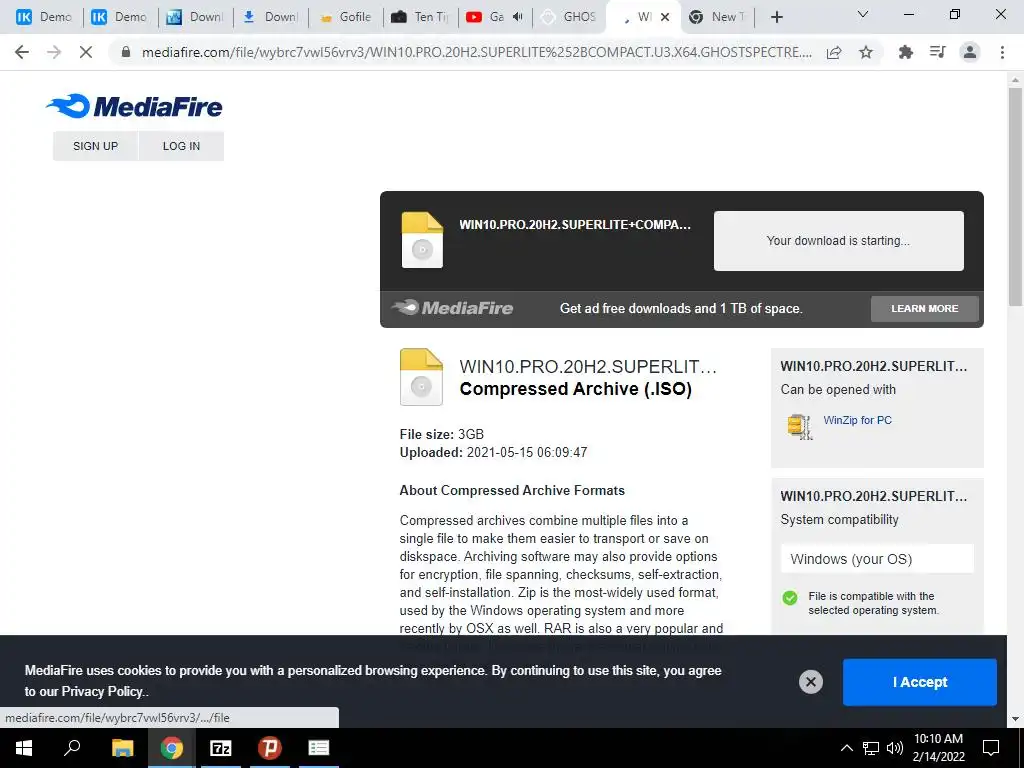Click the MediaFire logo
1024x768 pixels.
134,106
